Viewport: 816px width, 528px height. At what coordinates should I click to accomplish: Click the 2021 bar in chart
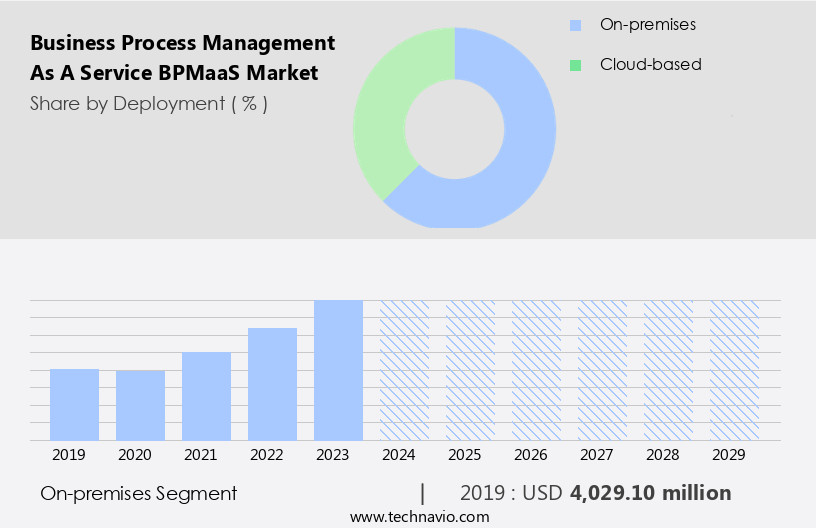coord(206,396)
